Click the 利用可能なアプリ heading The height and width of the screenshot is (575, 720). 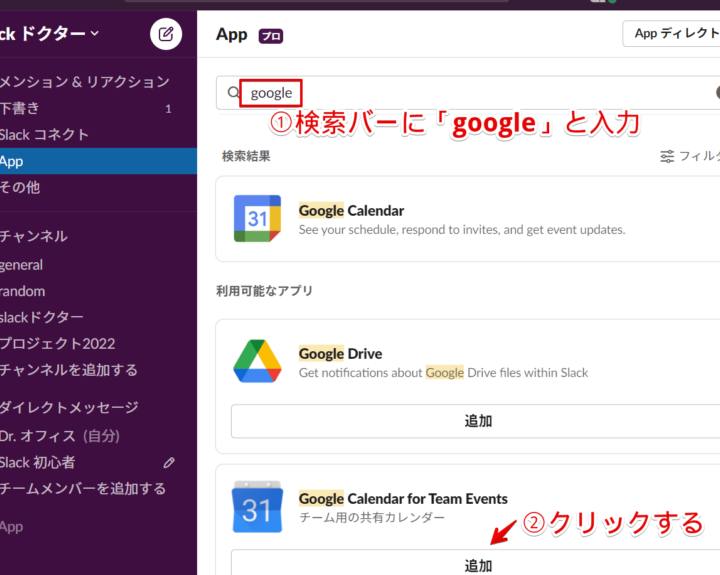[x=264, y=291]
